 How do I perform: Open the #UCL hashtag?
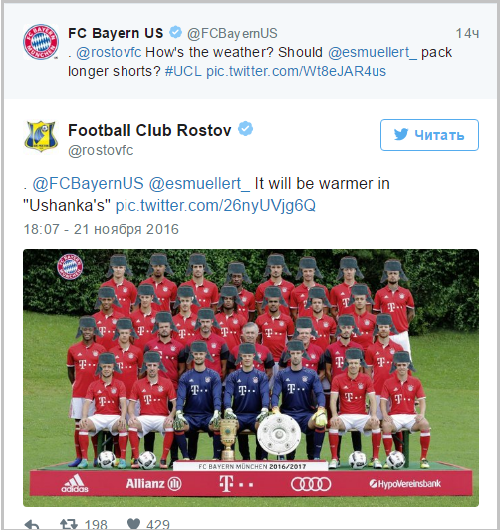pyautogui.click(x=183, y=71)
